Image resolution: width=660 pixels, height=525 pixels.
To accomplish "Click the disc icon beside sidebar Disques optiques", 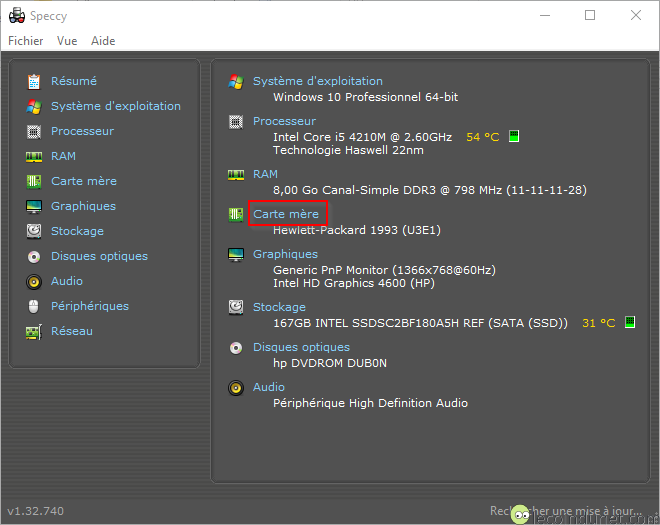I will tap(34, 256).
